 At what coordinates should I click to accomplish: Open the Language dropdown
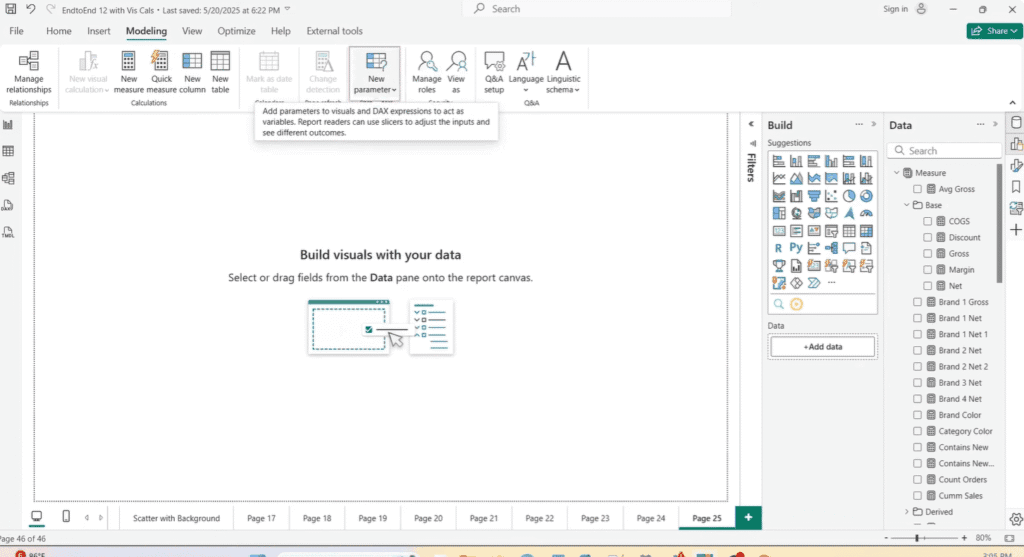[x=526, y=72]
